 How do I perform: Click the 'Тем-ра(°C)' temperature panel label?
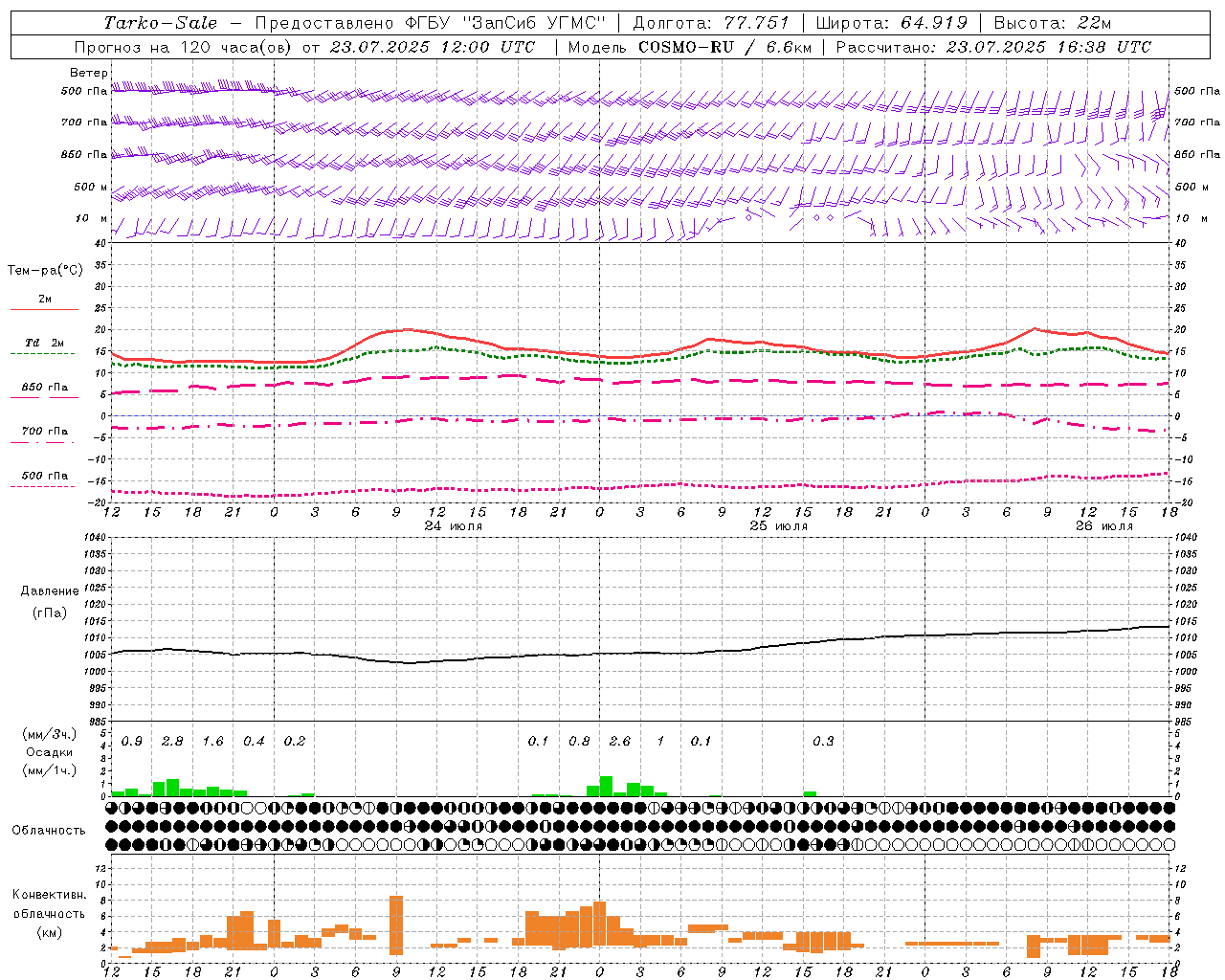tap(45, 271)
